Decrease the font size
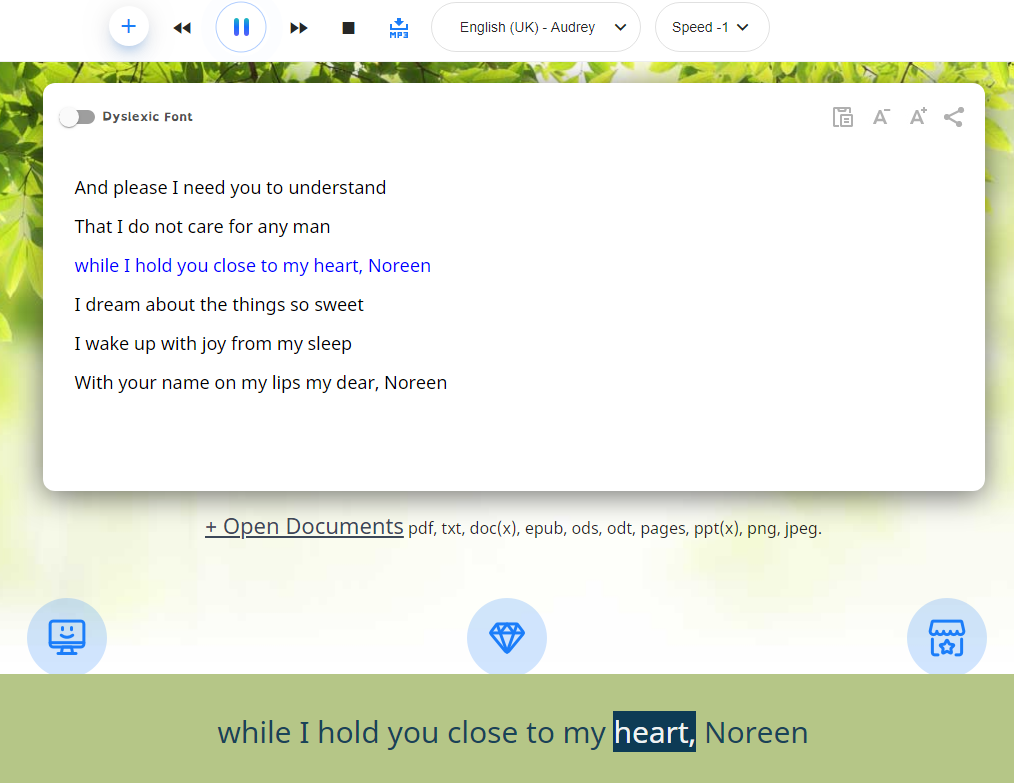The width and height of the screenshot is (1014, 783). pos(881,117)
